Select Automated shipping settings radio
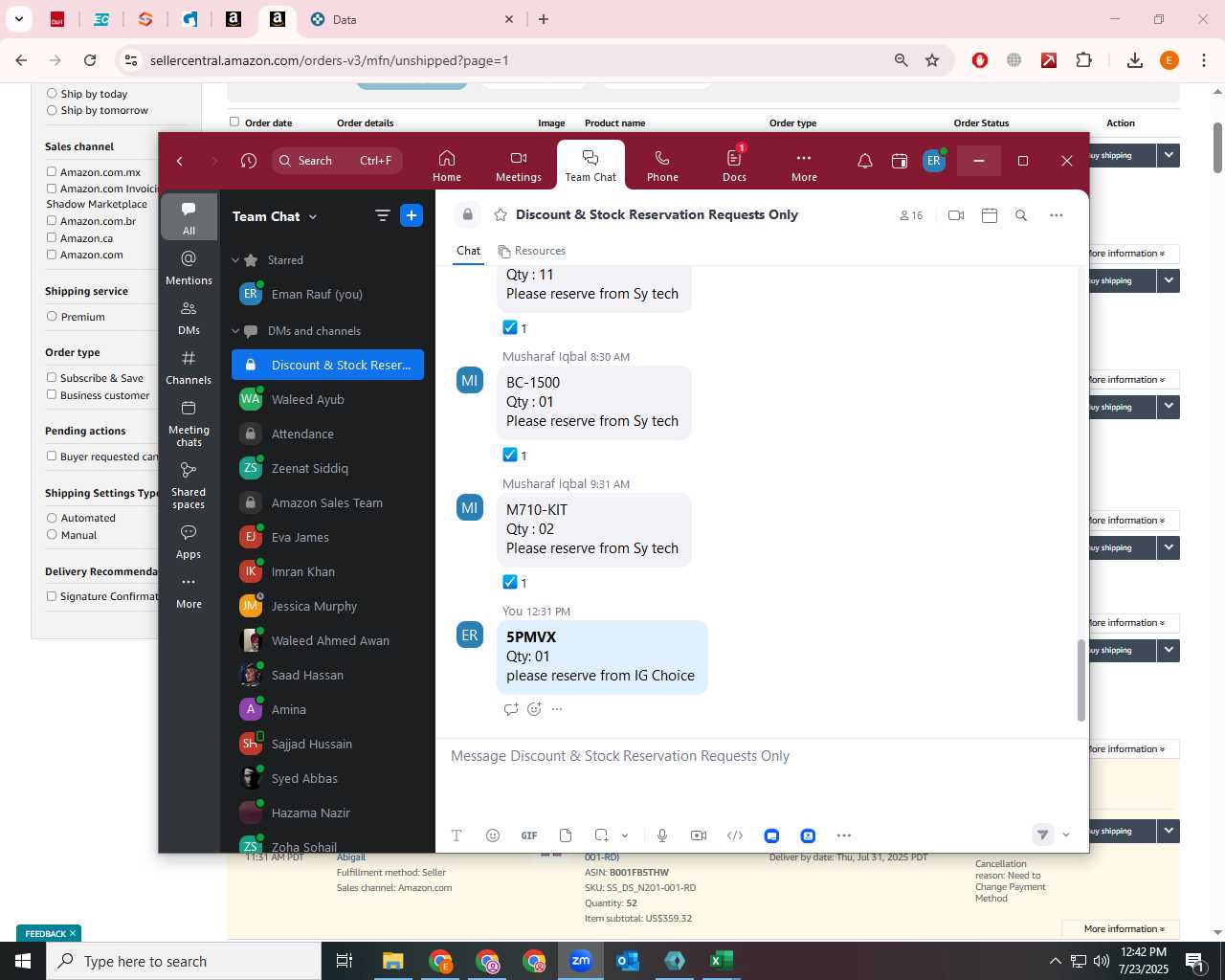The width and height of the screenshot is (1225, 980). click(x=52, y=518)
